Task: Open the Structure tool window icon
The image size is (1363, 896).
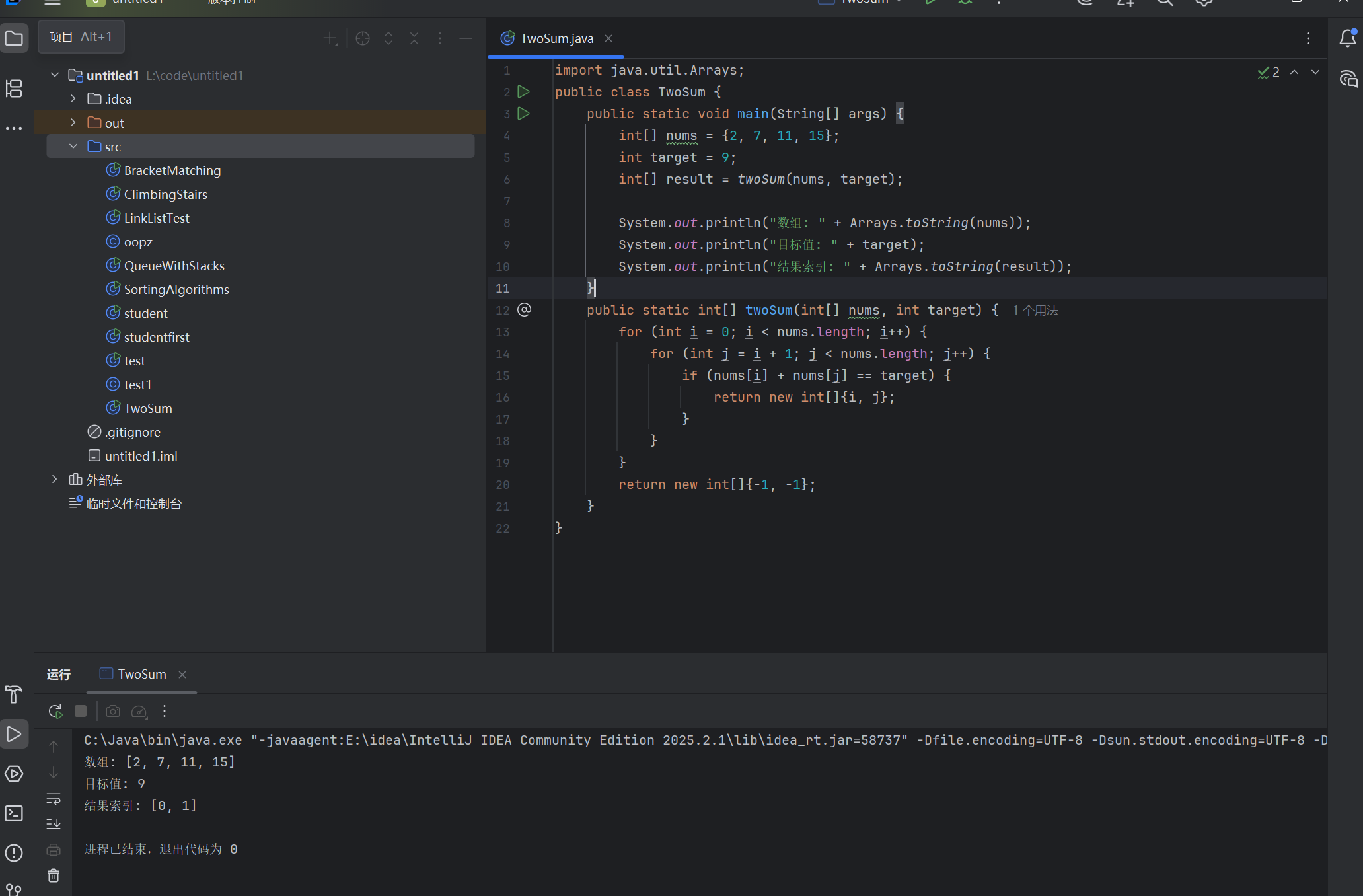Action: coord(14,89)
